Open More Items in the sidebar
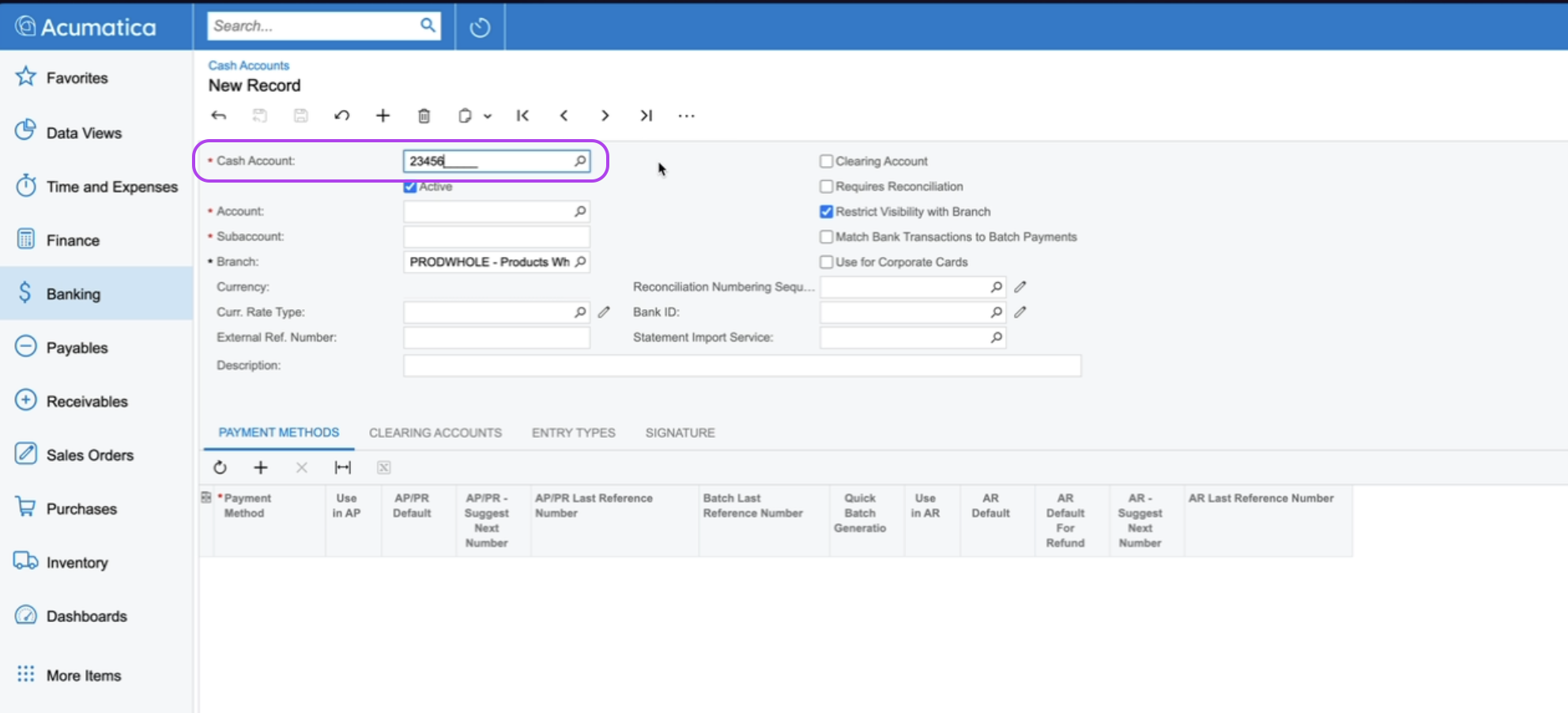The width and height of the screenshot is (1568, 713). (x=96, y=675)
